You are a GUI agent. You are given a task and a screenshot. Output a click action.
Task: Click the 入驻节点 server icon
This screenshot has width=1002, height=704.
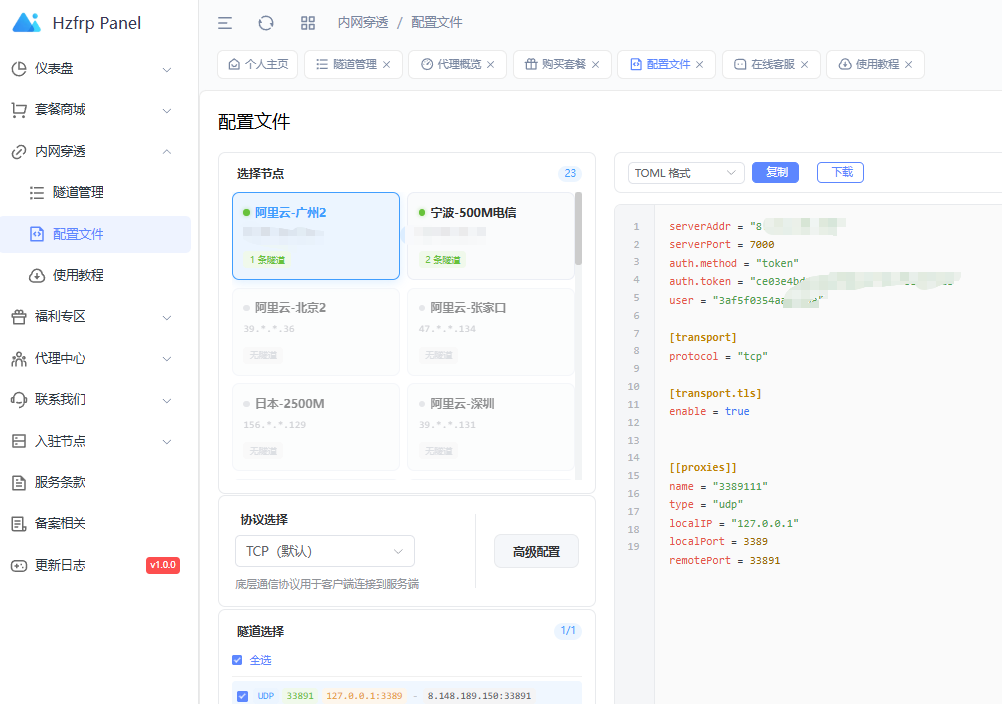coord(19,441)
